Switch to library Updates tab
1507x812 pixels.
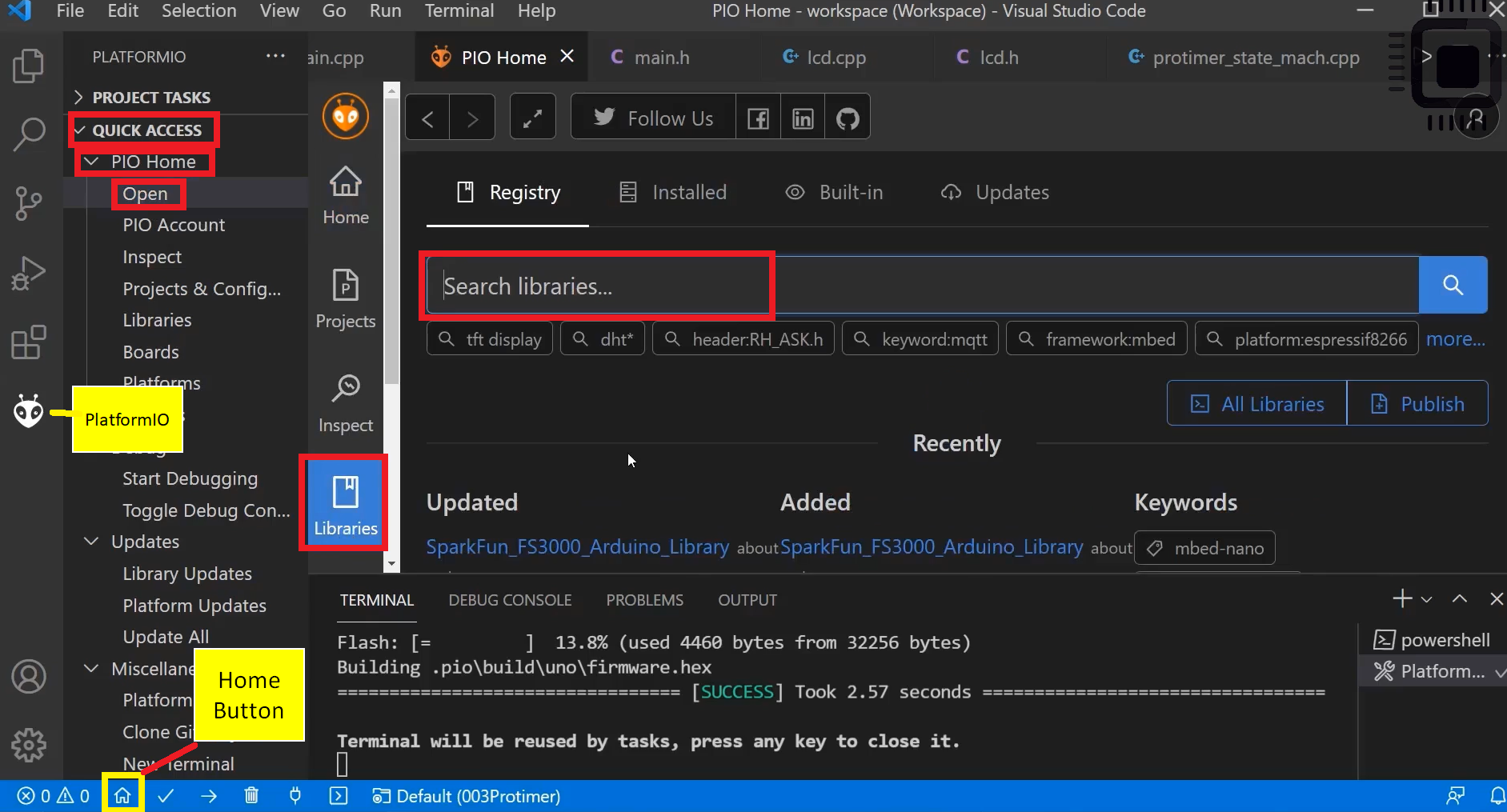pos(995,192)
